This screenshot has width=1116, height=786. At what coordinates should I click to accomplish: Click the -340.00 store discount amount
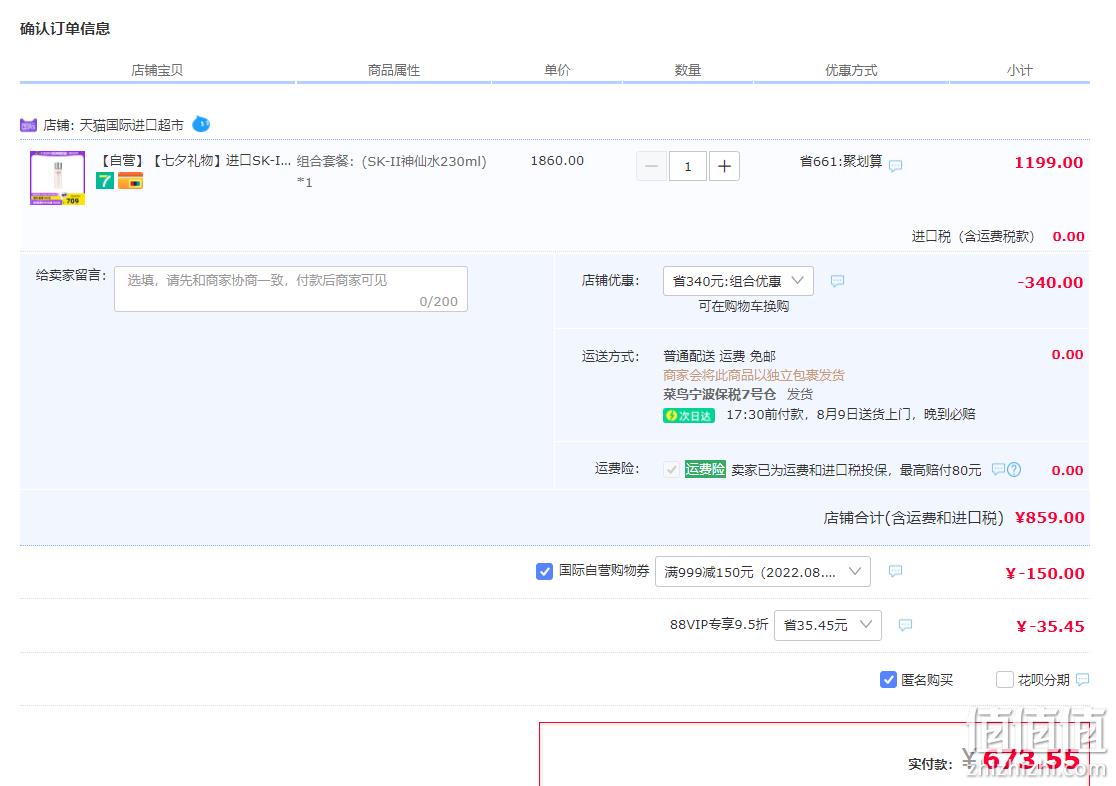click(1051, 282)
